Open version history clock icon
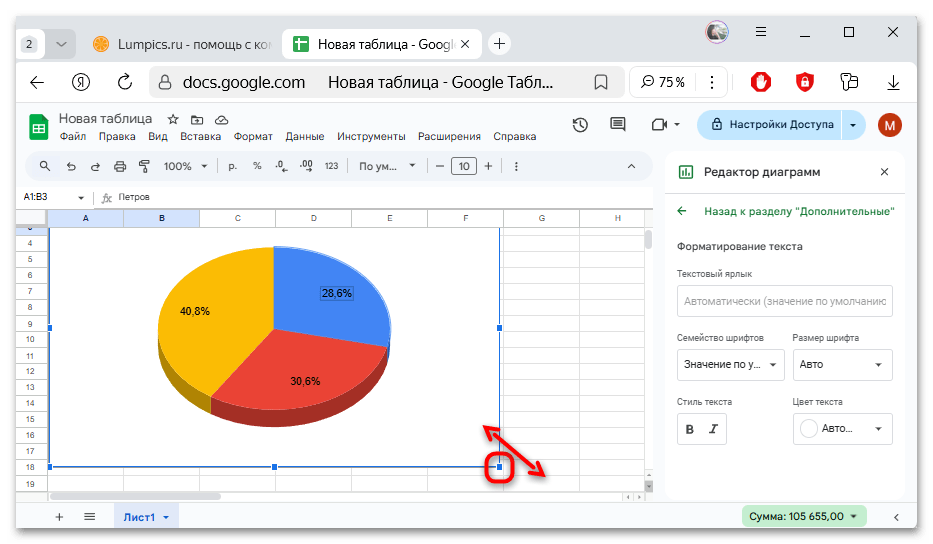The image size is (933, 544). click(580, 125)
